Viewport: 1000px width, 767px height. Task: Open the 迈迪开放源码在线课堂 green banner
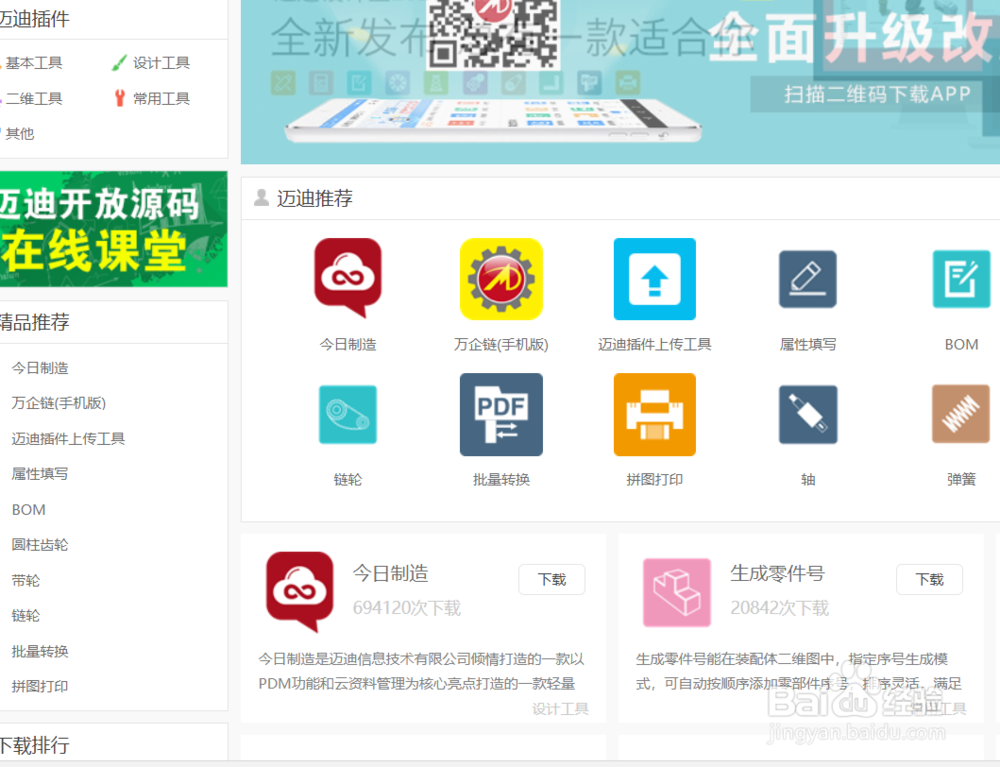113,229
